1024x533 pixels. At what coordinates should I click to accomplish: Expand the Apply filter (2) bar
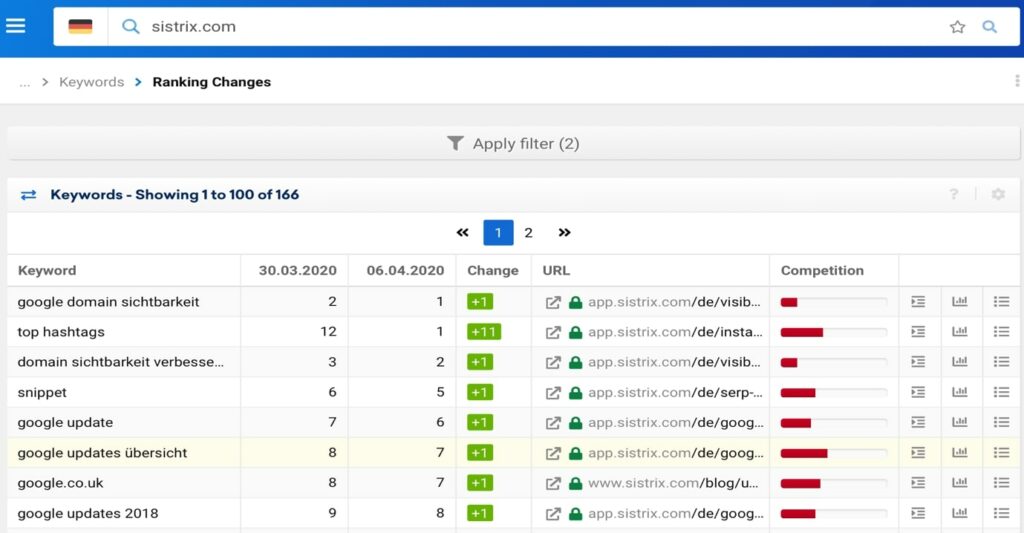pyautogui.click(x=513, y=144)
